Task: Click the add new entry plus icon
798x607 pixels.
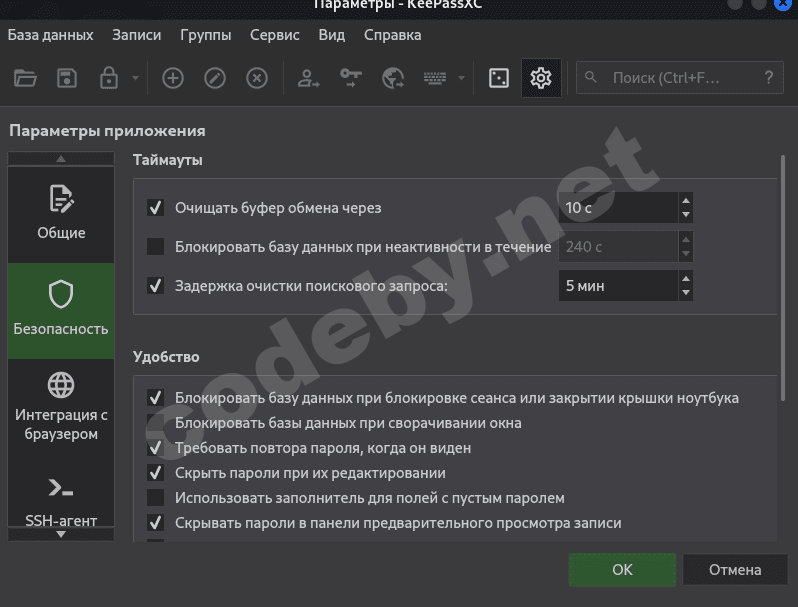Action: pyautogui.click(x=173, y=78)
